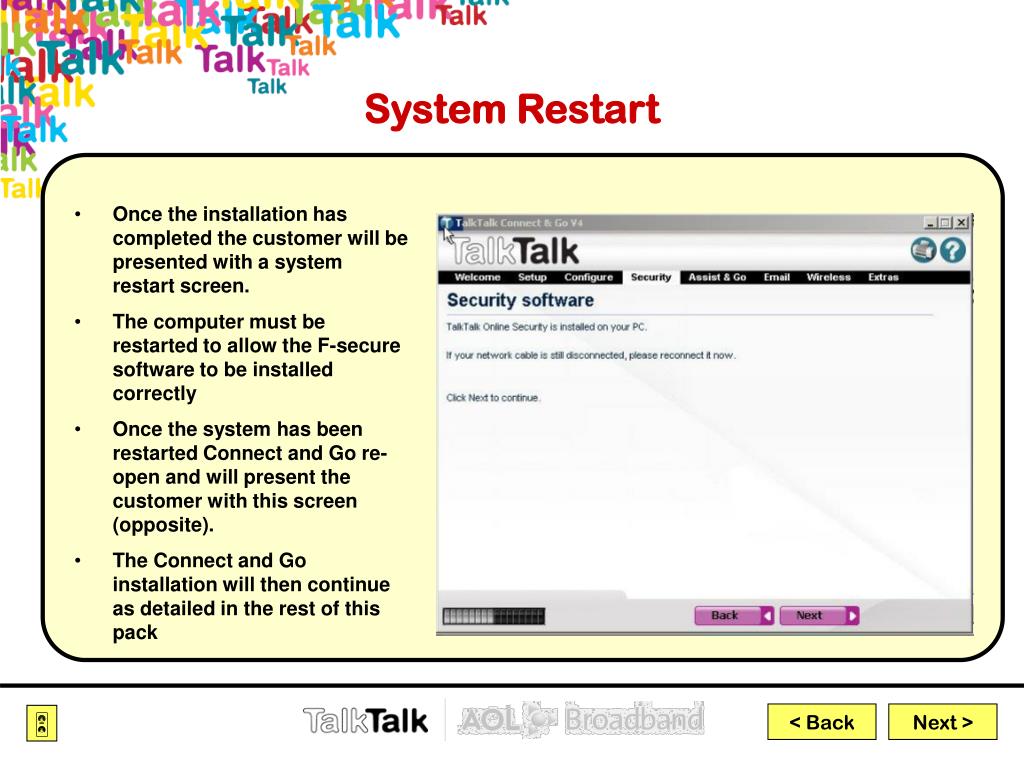Image resolution: width=1024 pixels, height=768 pixels.
Task: Click the arrow on pink Back button
Action: pos(767,615)
